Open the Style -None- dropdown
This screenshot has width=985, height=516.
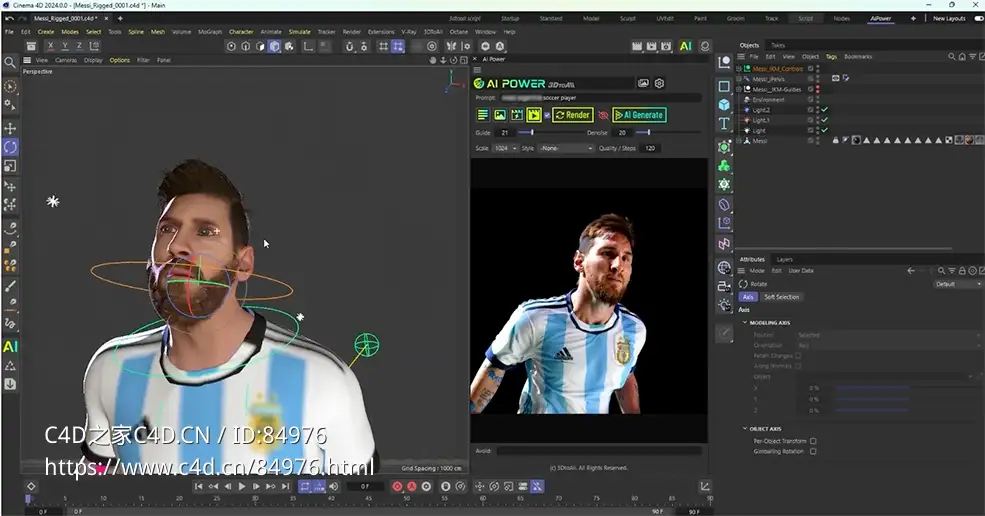(x=565, y=148)
